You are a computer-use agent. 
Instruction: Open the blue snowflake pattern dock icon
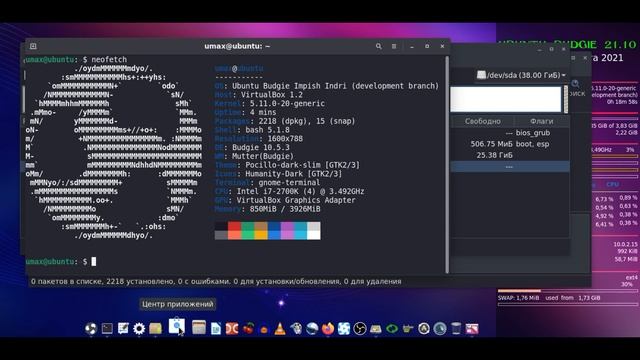coord(344,329)
